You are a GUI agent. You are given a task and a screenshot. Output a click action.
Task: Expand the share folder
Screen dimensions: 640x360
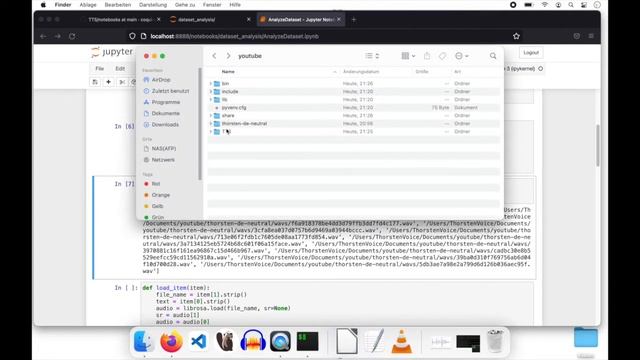[x=211, y=116]
